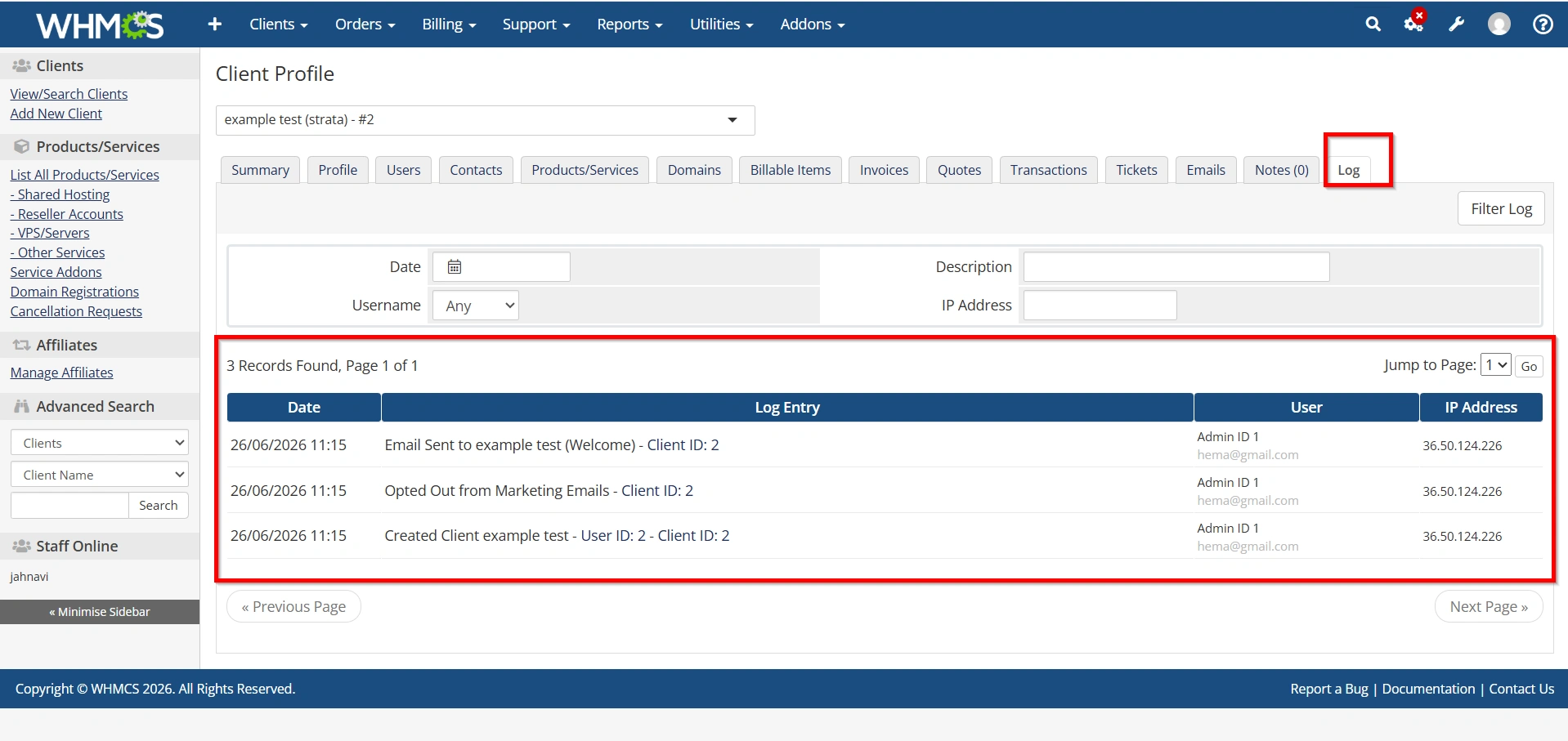Open the admin user avatar menu
This screenshot has width=1568, height=741.
point(1499,25)
